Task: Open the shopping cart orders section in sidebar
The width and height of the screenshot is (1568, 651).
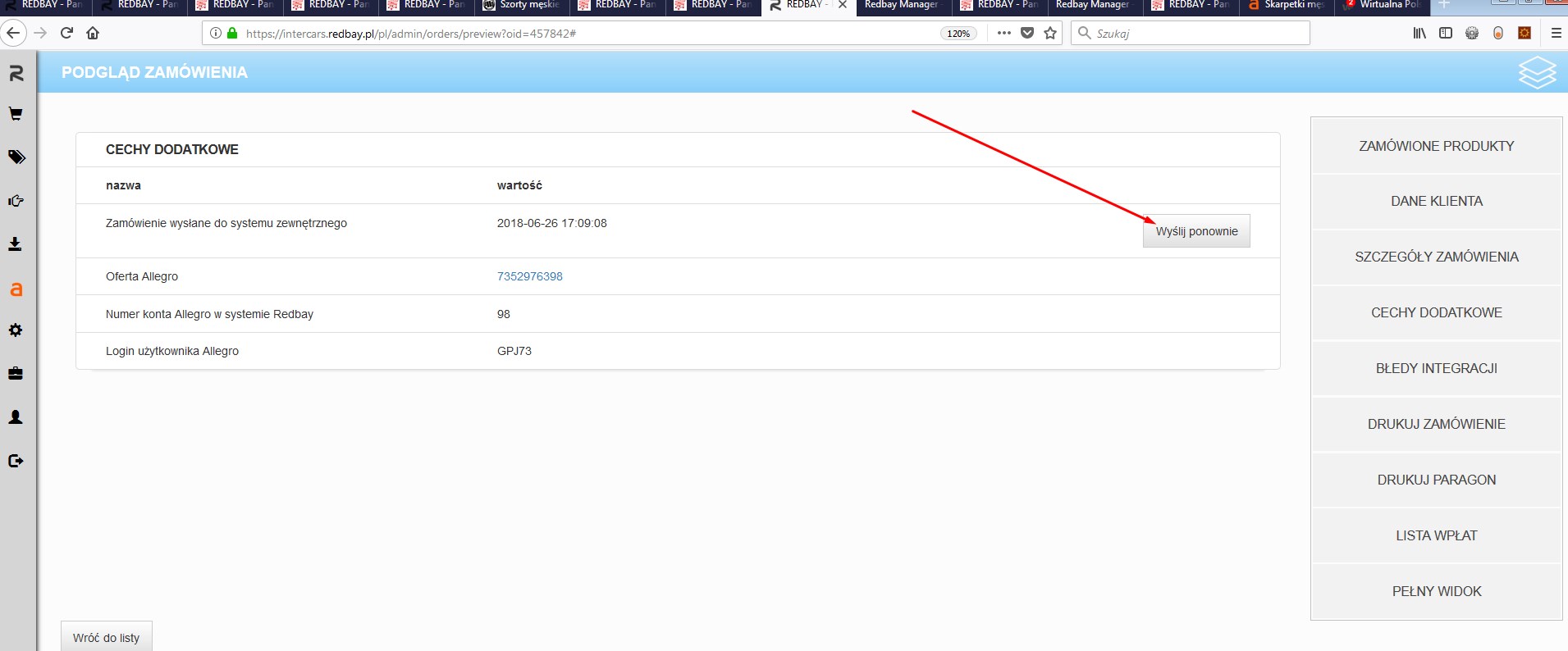Action: (16, 114)
